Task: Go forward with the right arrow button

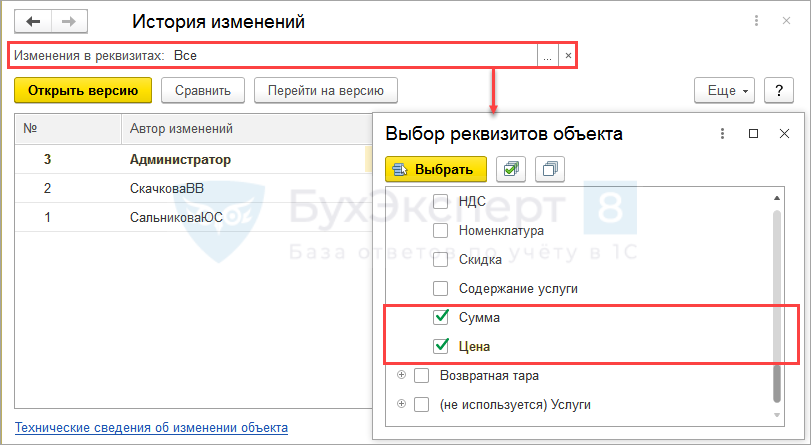Action: 69,22
